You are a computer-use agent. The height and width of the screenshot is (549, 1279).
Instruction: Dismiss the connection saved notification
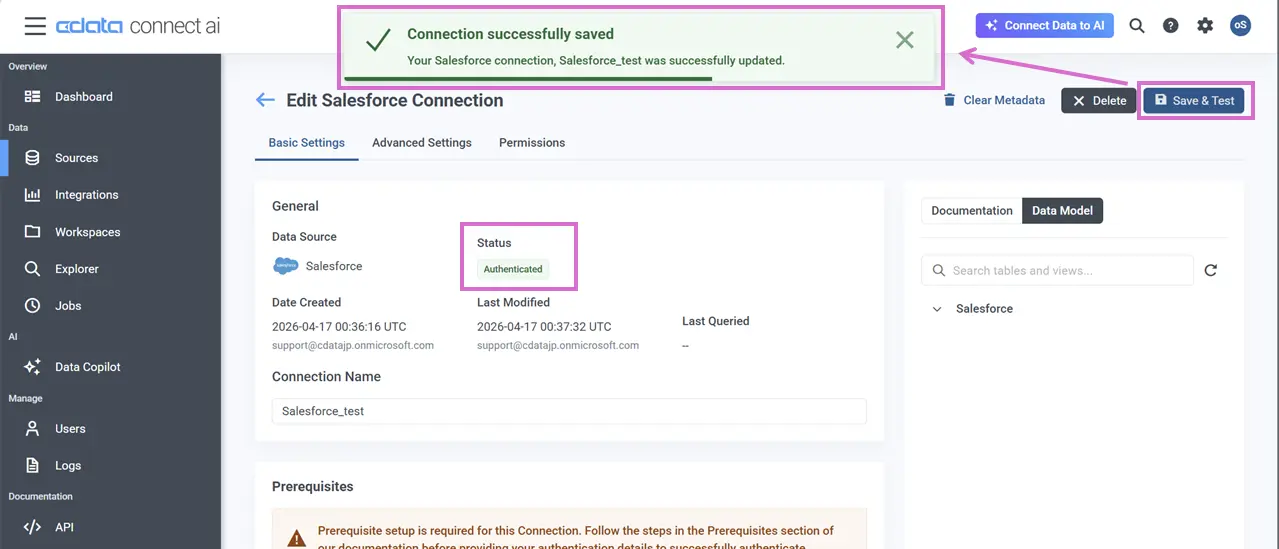[904, 40]
